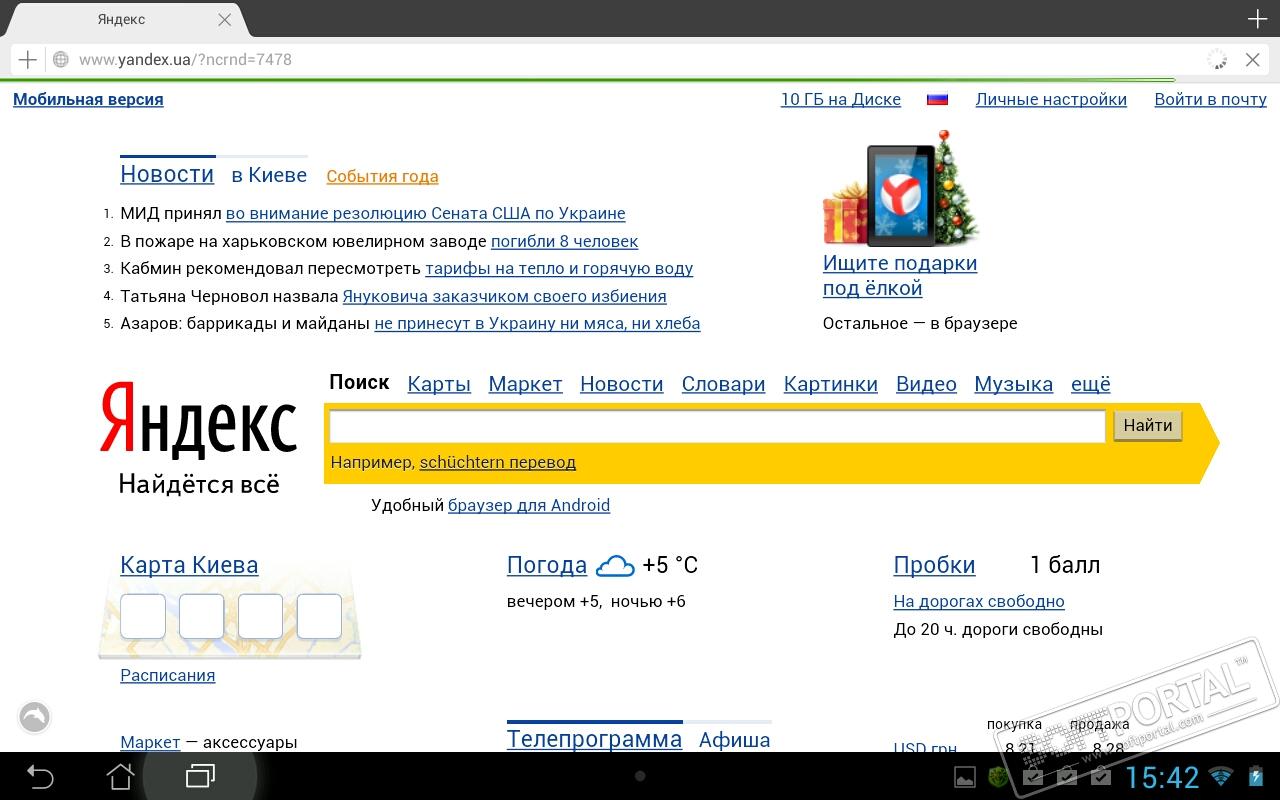Click Войти в почту

click(1210, 99)
